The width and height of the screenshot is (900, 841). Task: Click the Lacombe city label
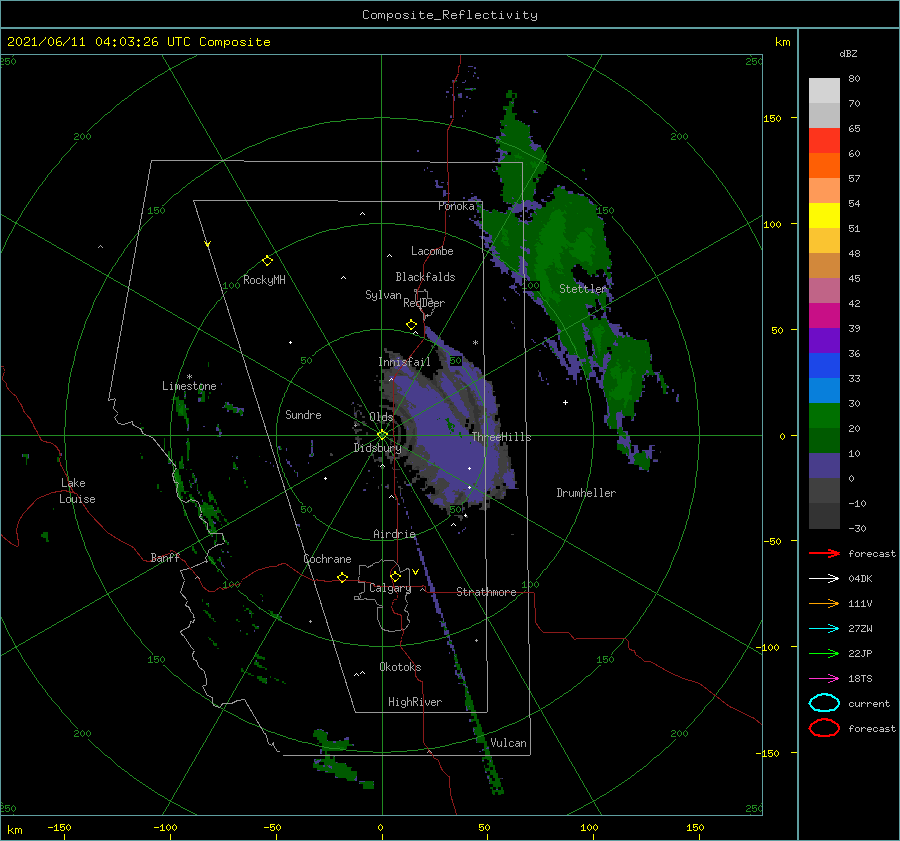(x=432, y=251)
